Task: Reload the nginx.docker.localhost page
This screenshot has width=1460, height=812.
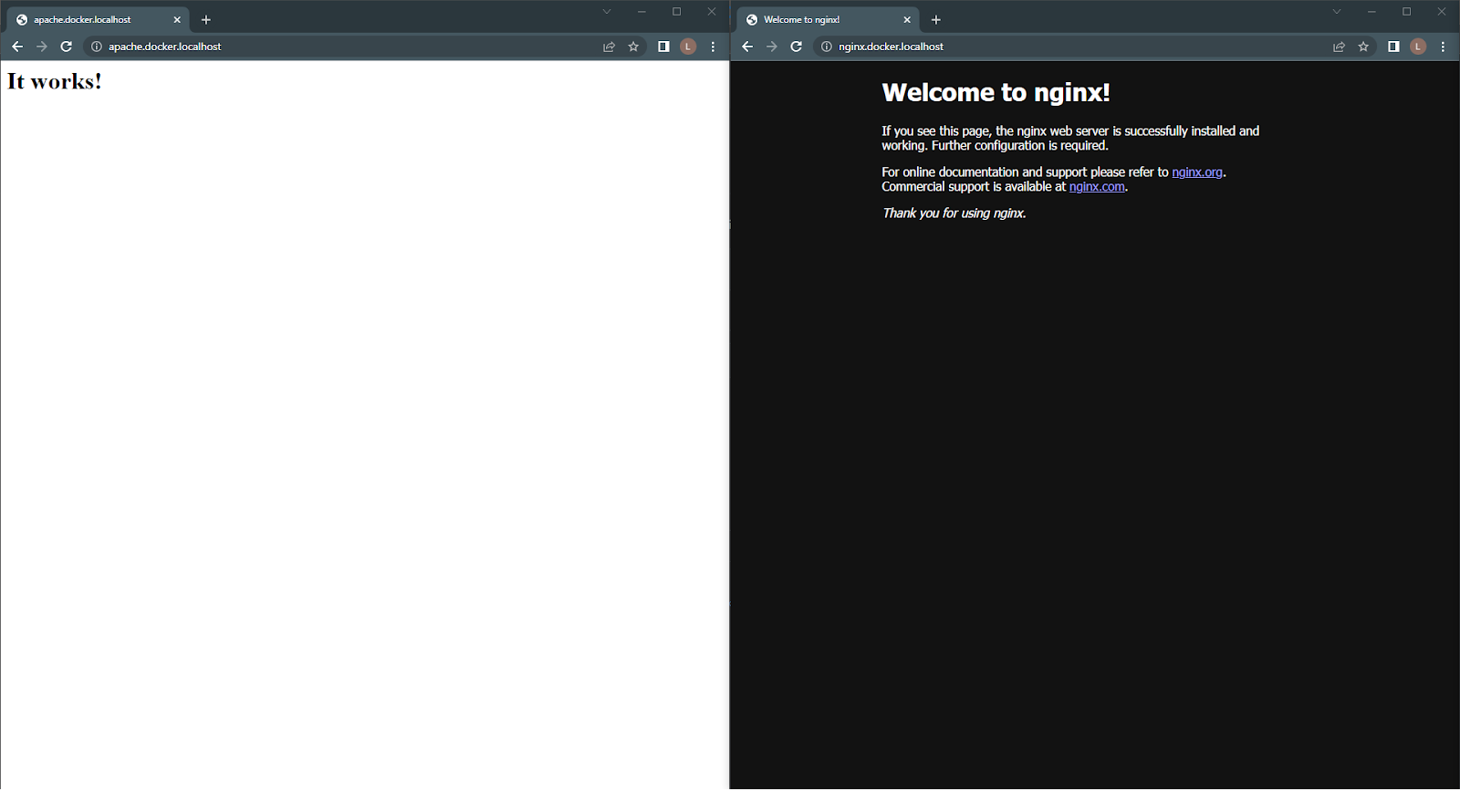Action: coord(797,47)
